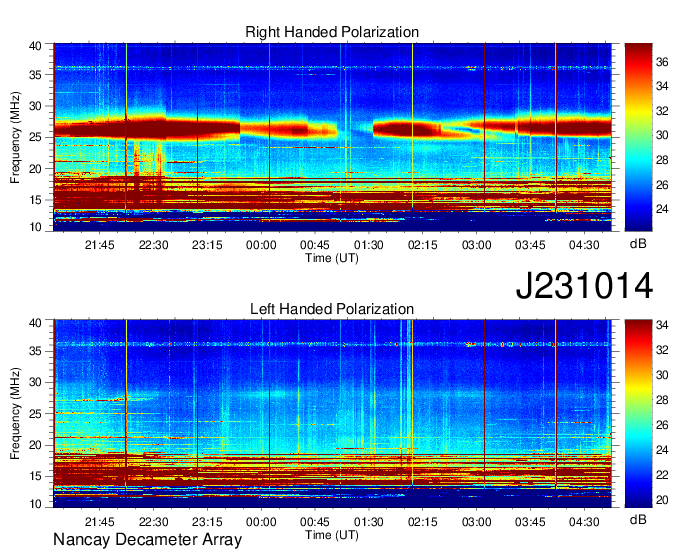Click the 00:45 time tick under right-handed plot
The image size is (680, 552).
315,245
